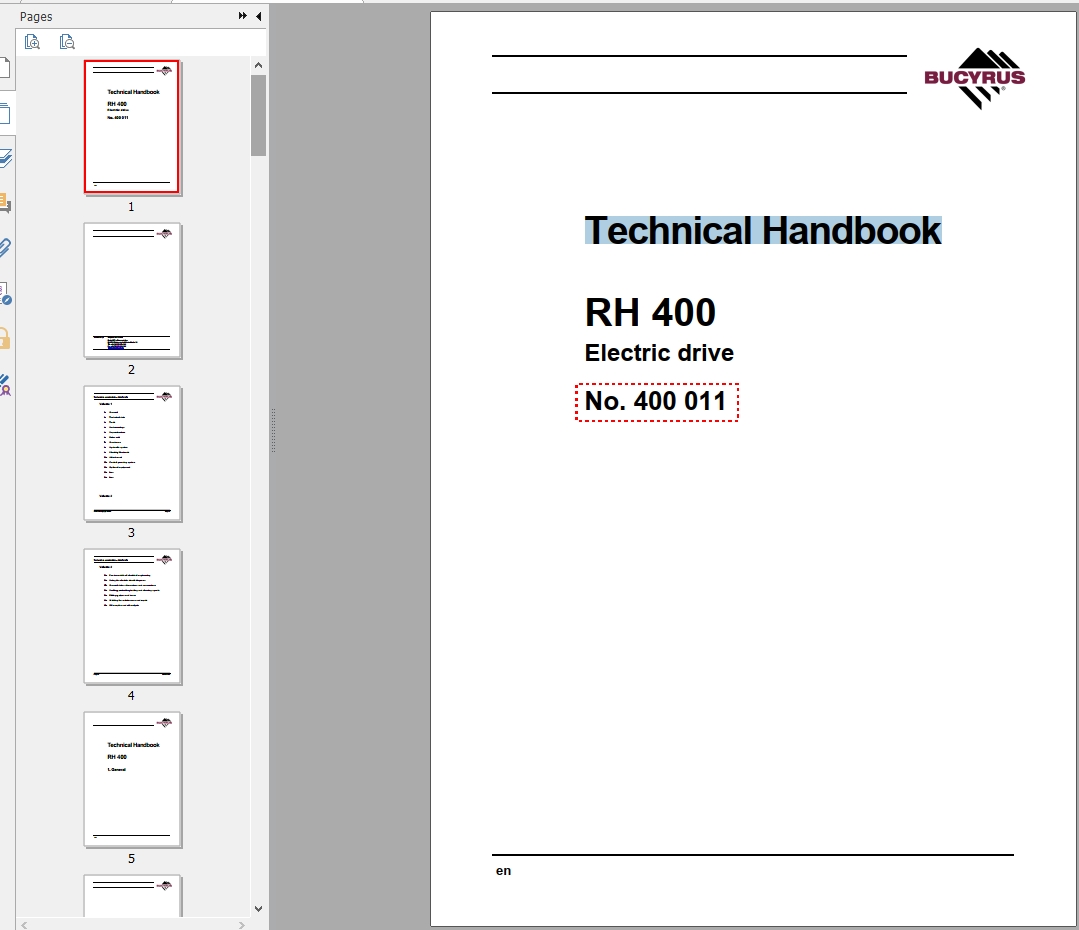Select the page 5 thumbnail

pyautogui.click(x=132, y=779)
